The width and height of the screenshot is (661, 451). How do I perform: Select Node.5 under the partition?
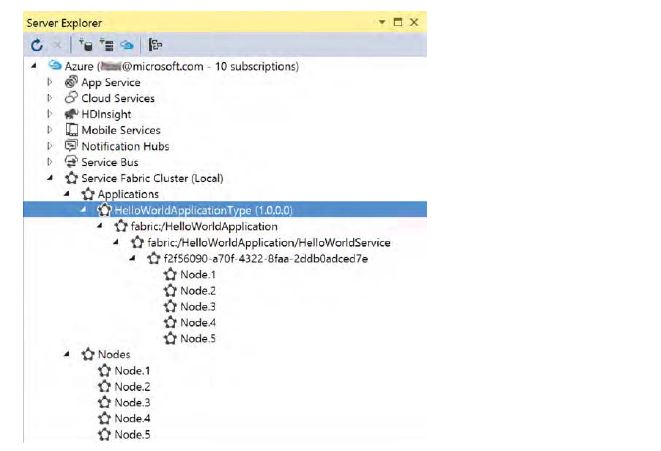(198, 338)
